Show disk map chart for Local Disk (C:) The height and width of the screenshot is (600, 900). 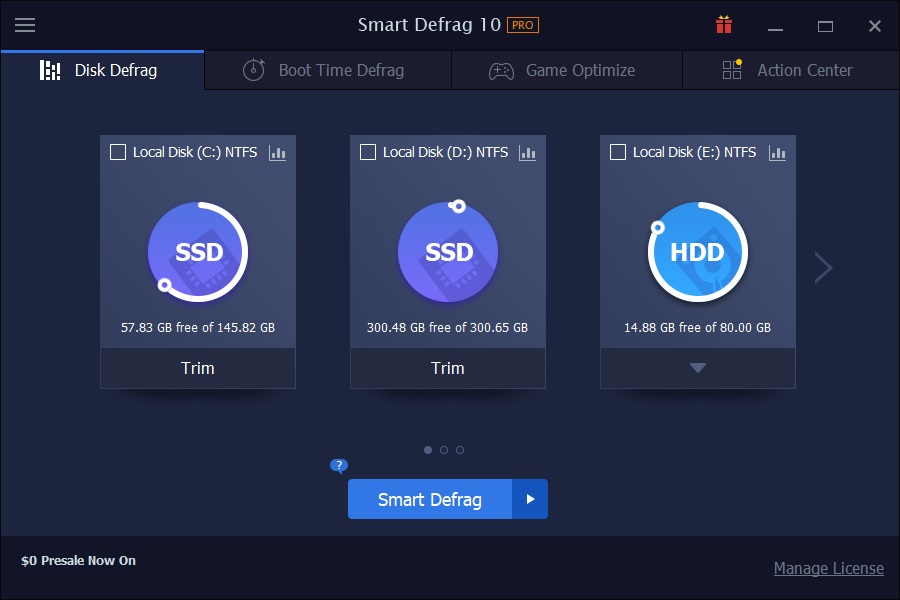pyautogui.click(x=277, y=153)
